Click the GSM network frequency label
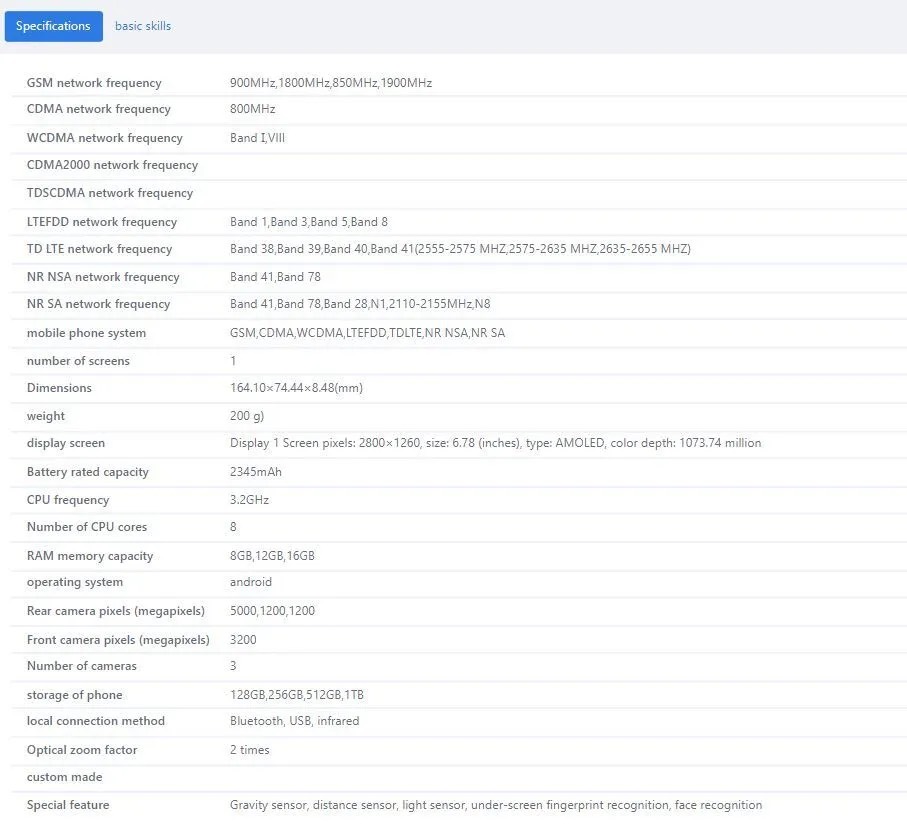This screenshot has width=907, height=826. 94,83
